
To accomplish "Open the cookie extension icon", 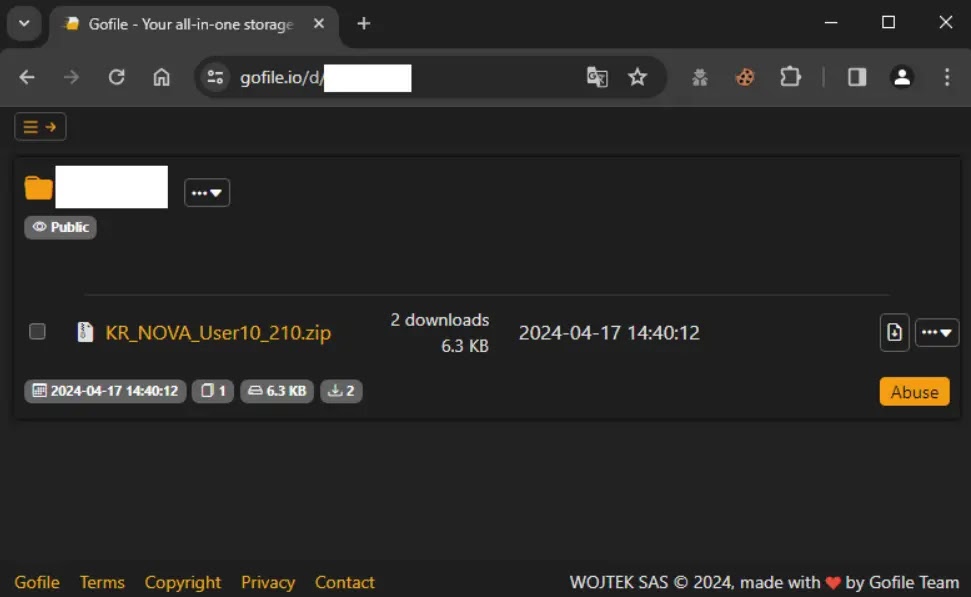I will (745, 77).
